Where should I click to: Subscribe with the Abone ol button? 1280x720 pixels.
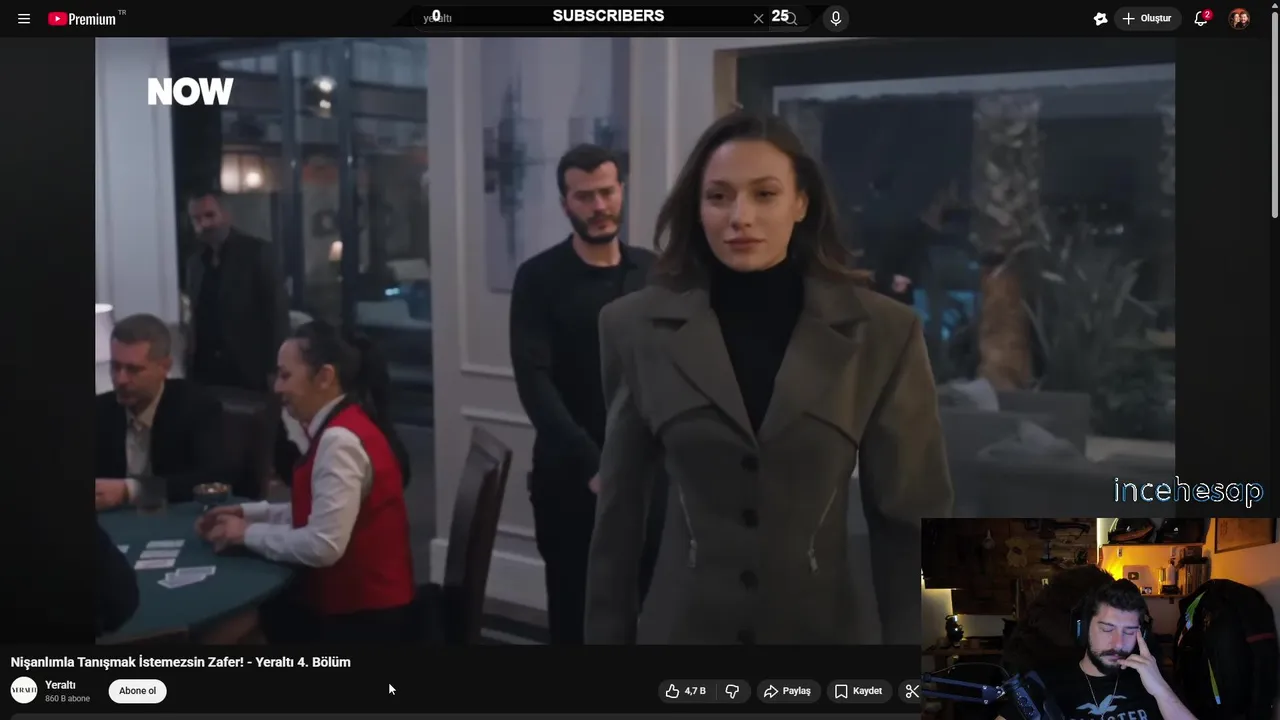click(138, 691)
